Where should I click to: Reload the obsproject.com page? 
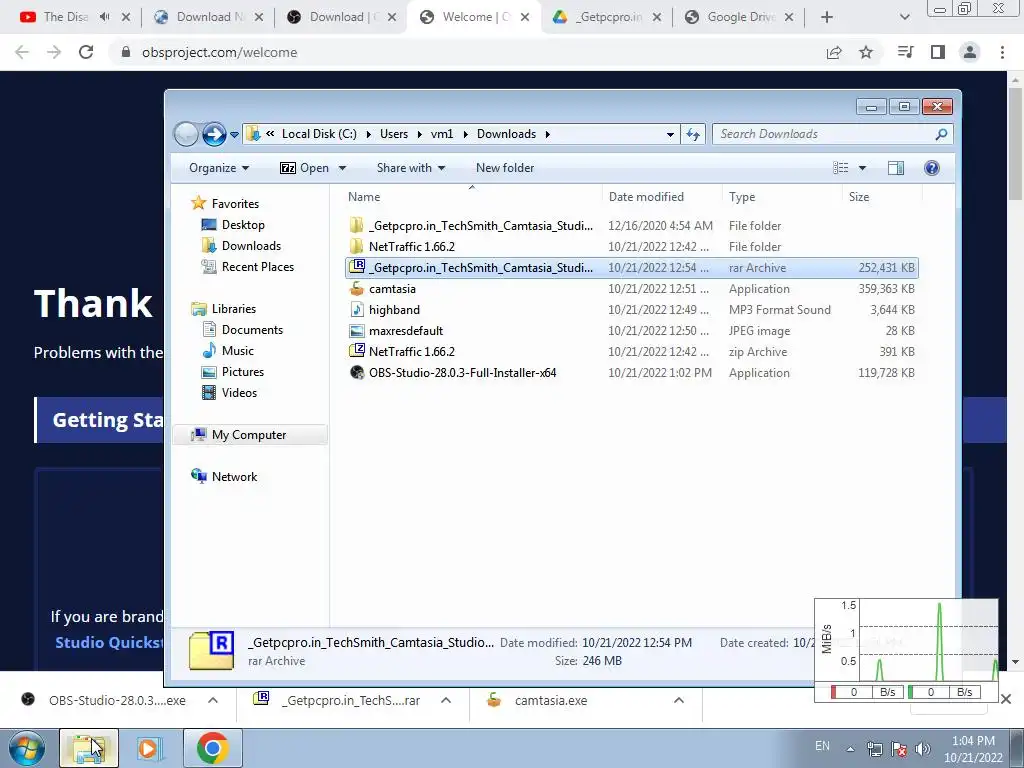86,52
